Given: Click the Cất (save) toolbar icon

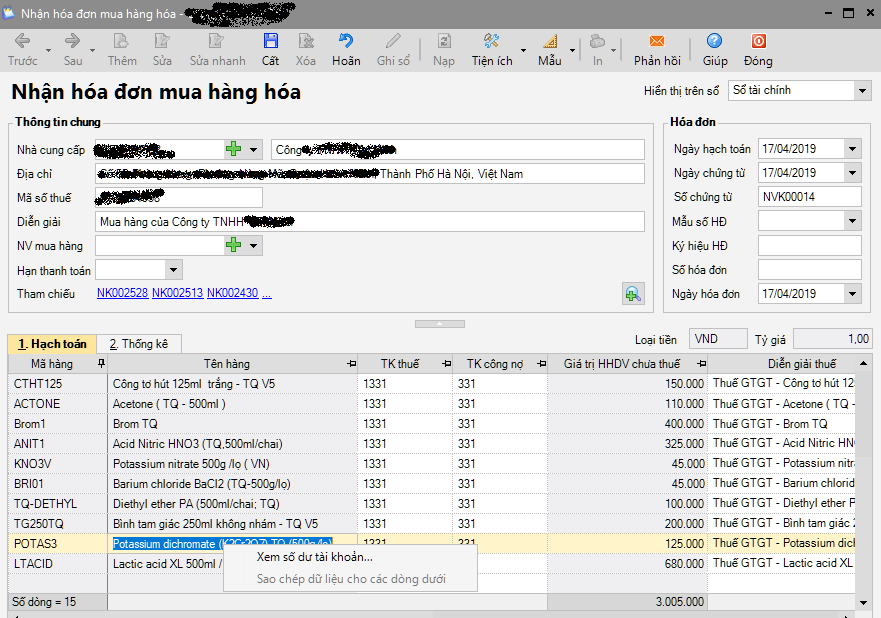Looking at the screenshot, I should (270, 42).
